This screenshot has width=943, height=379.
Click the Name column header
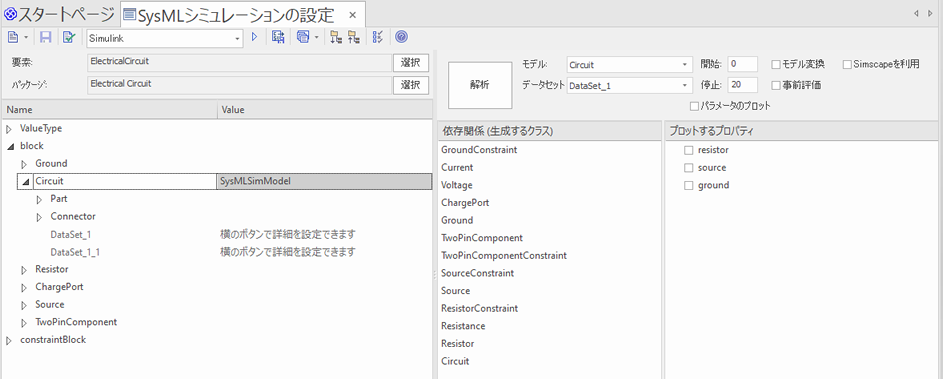(x=109, y=110)
